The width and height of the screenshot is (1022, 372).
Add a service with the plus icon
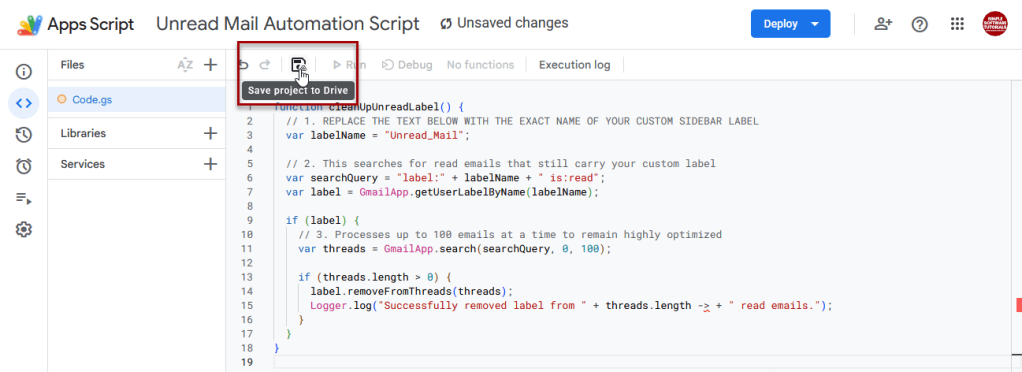pyautogui.click(x=210, y=164)
